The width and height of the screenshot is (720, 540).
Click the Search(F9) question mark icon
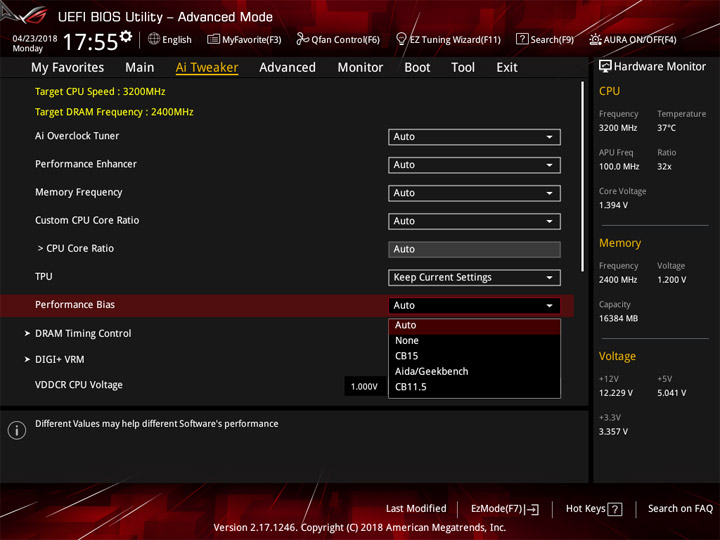[522, 39]
